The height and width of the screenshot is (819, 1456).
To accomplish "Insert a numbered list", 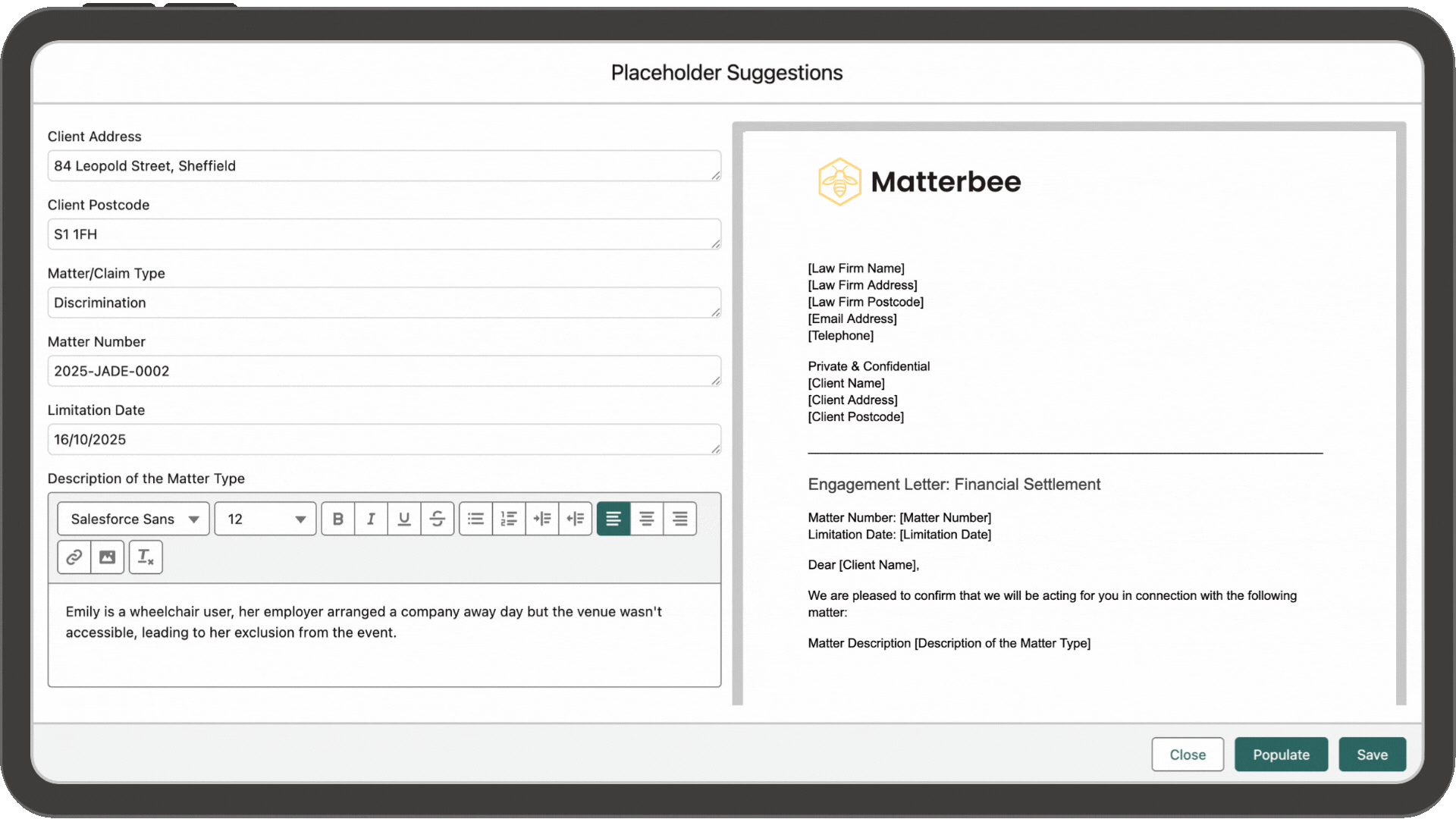I will 509,519.
